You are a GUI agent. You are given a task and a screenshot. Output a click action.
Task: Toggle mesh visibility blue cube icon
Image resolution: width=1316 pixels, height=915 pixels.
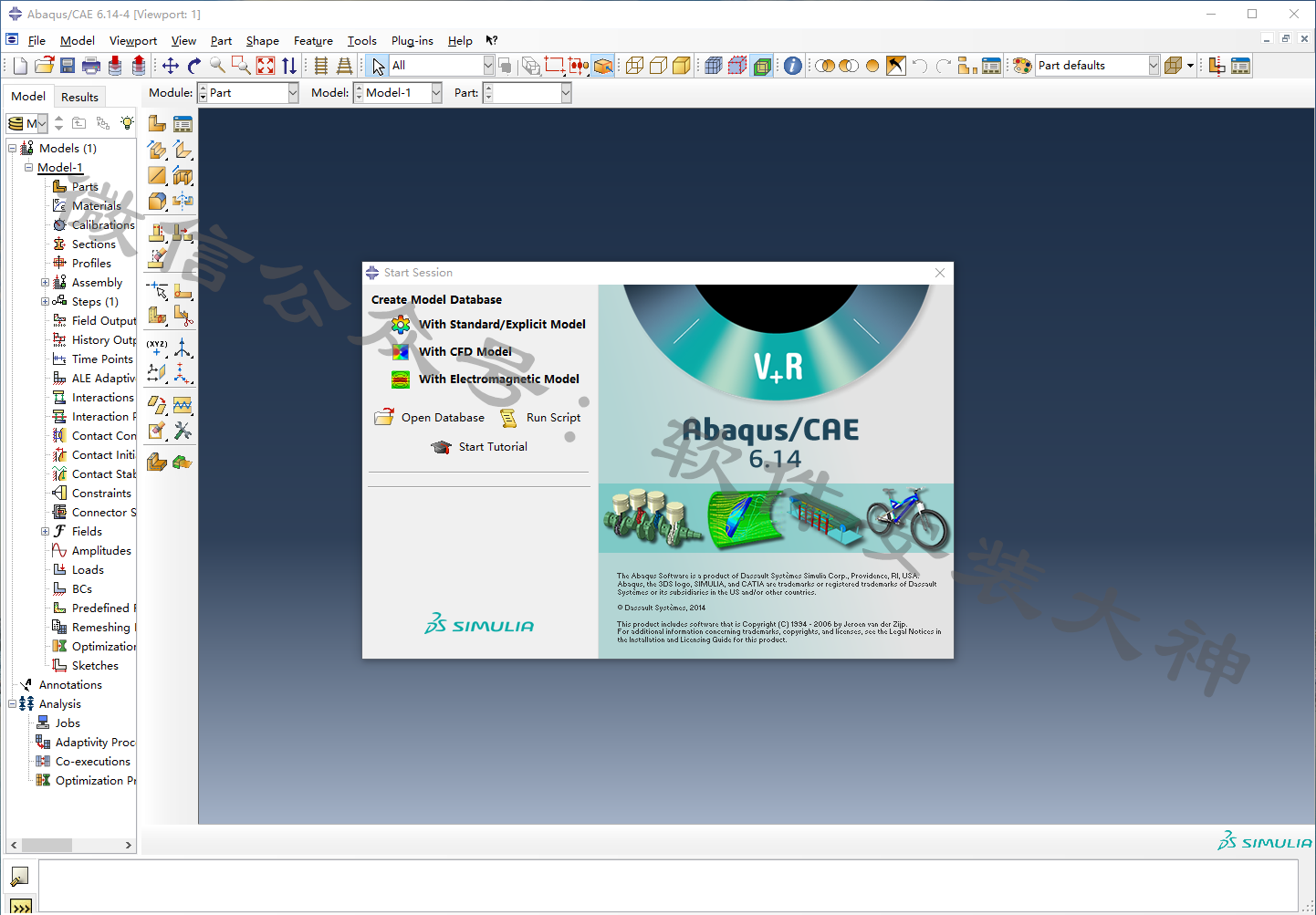click(x=714, y=66)
